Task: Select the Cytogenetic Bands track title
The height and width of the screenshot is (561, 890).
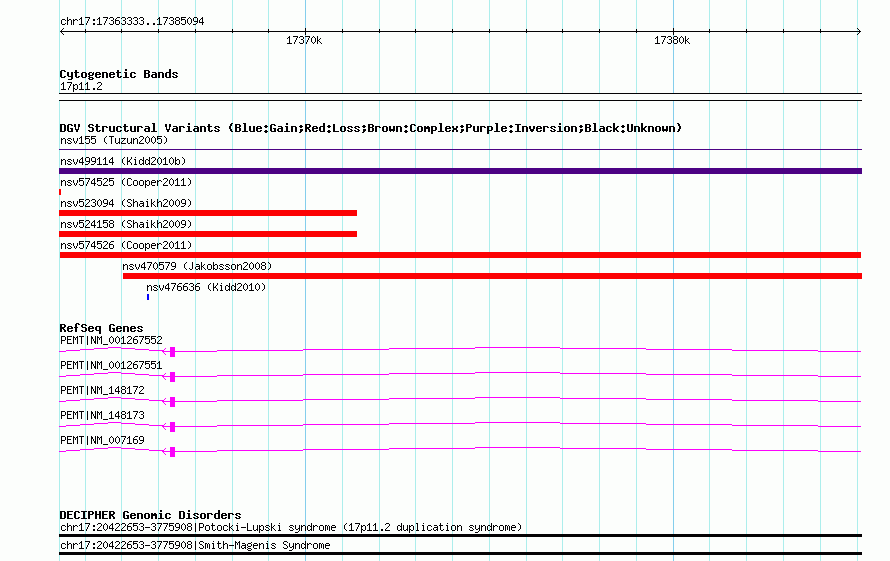Action: pyautogui.click(x=119, y=74)
